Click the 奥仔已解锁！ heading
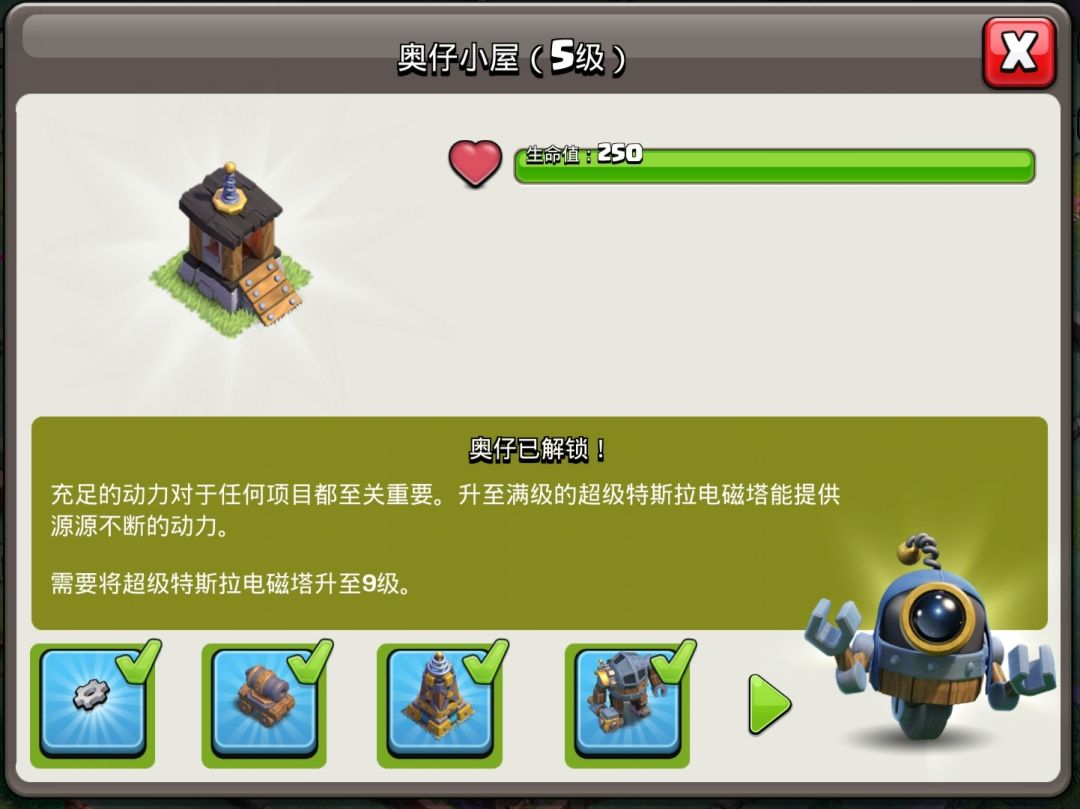The height and width of the screenshot is (809, 1080). coord(538,450)
